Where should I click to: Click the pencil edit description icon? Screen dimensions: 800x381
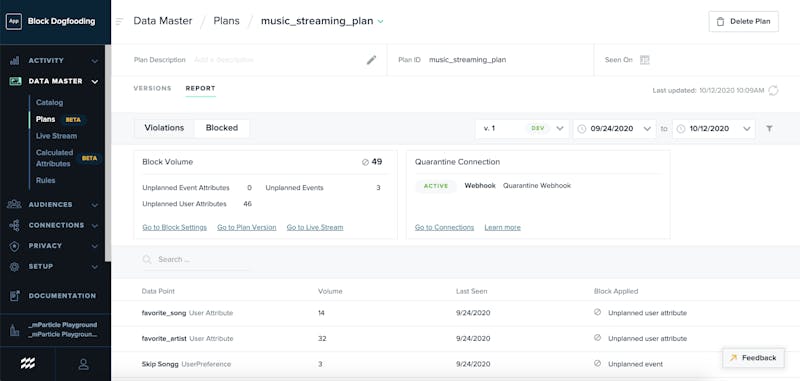[x=371, y=60]
